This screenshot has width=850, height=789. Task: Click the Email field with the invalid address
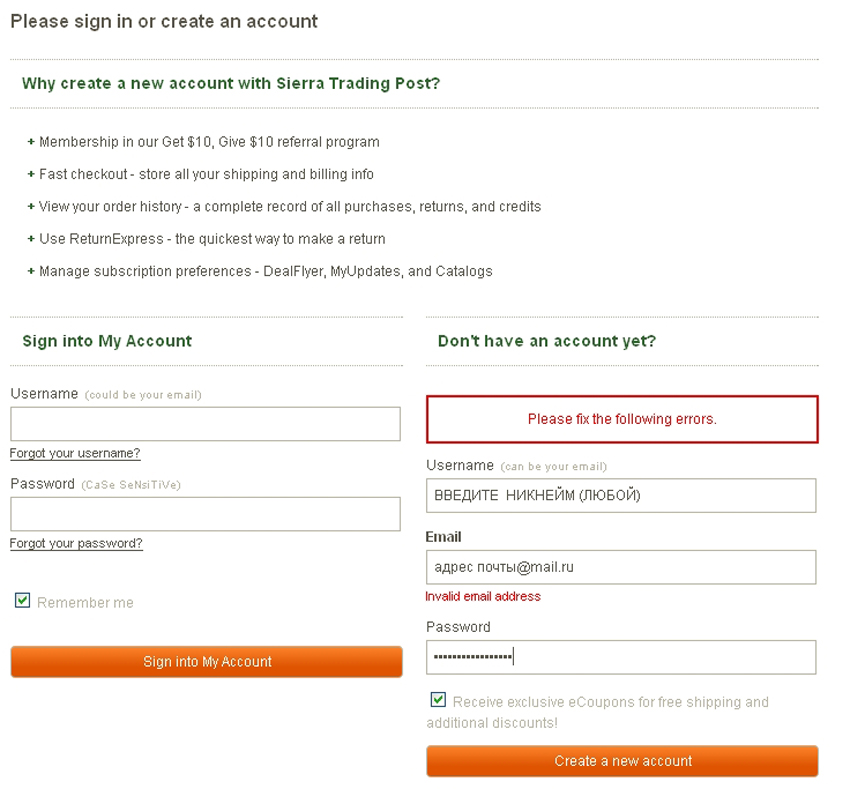point(621,567)
